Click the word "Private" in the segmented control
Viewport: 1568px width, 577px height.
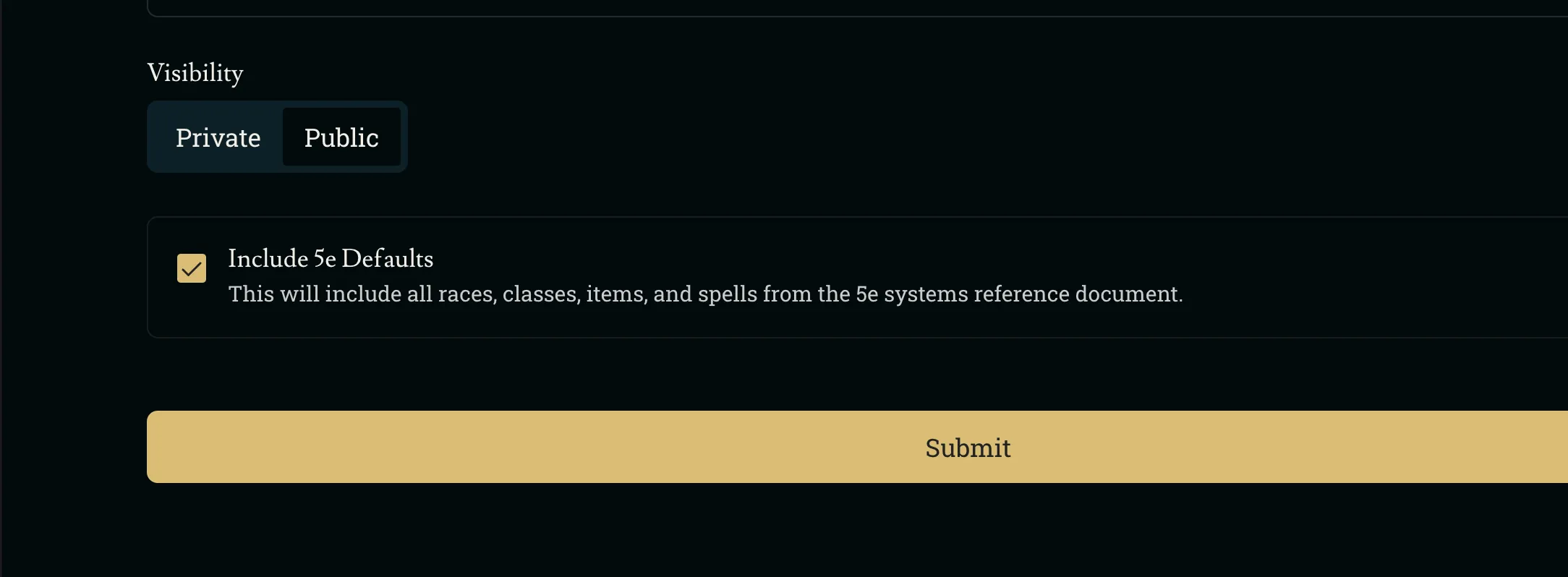click(218, 137)
